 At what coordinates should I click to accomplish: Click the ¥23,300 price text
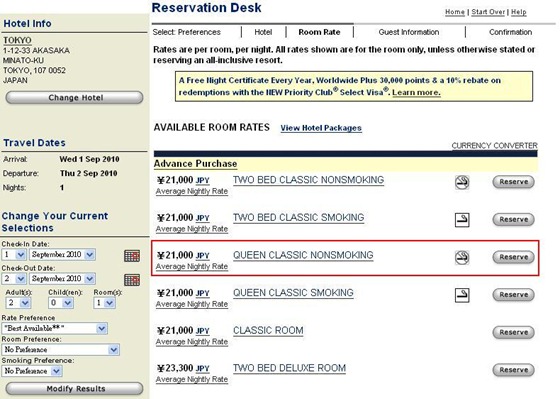point(175,368)
